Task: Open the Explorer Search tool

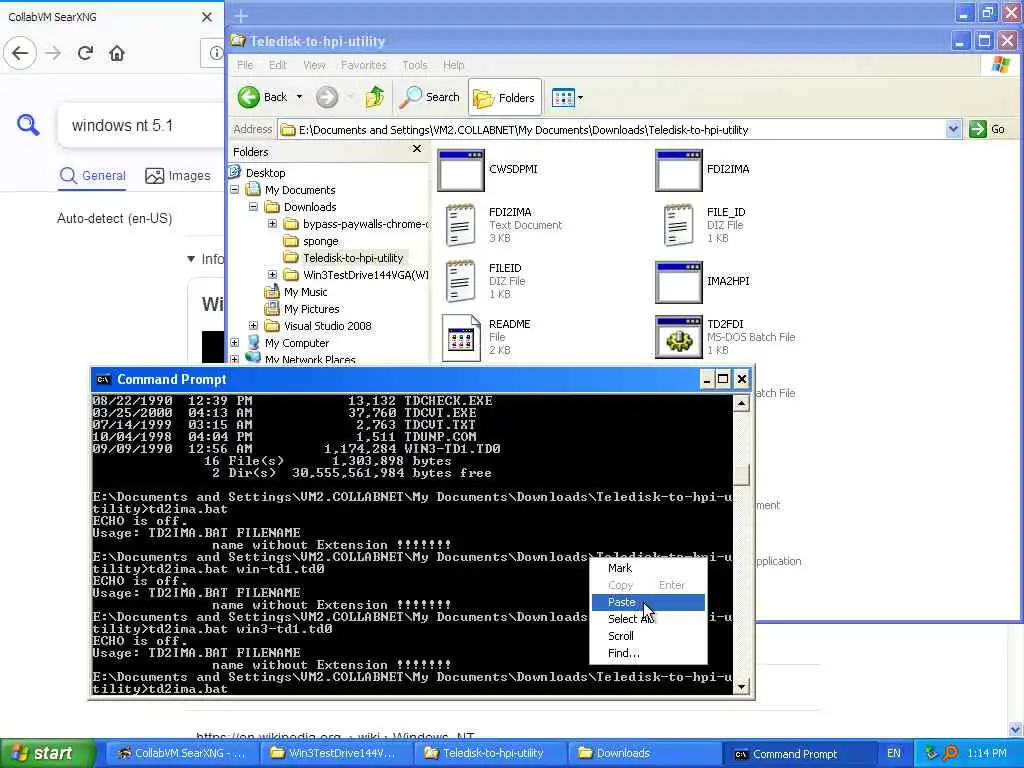Action: click(430, 97)
